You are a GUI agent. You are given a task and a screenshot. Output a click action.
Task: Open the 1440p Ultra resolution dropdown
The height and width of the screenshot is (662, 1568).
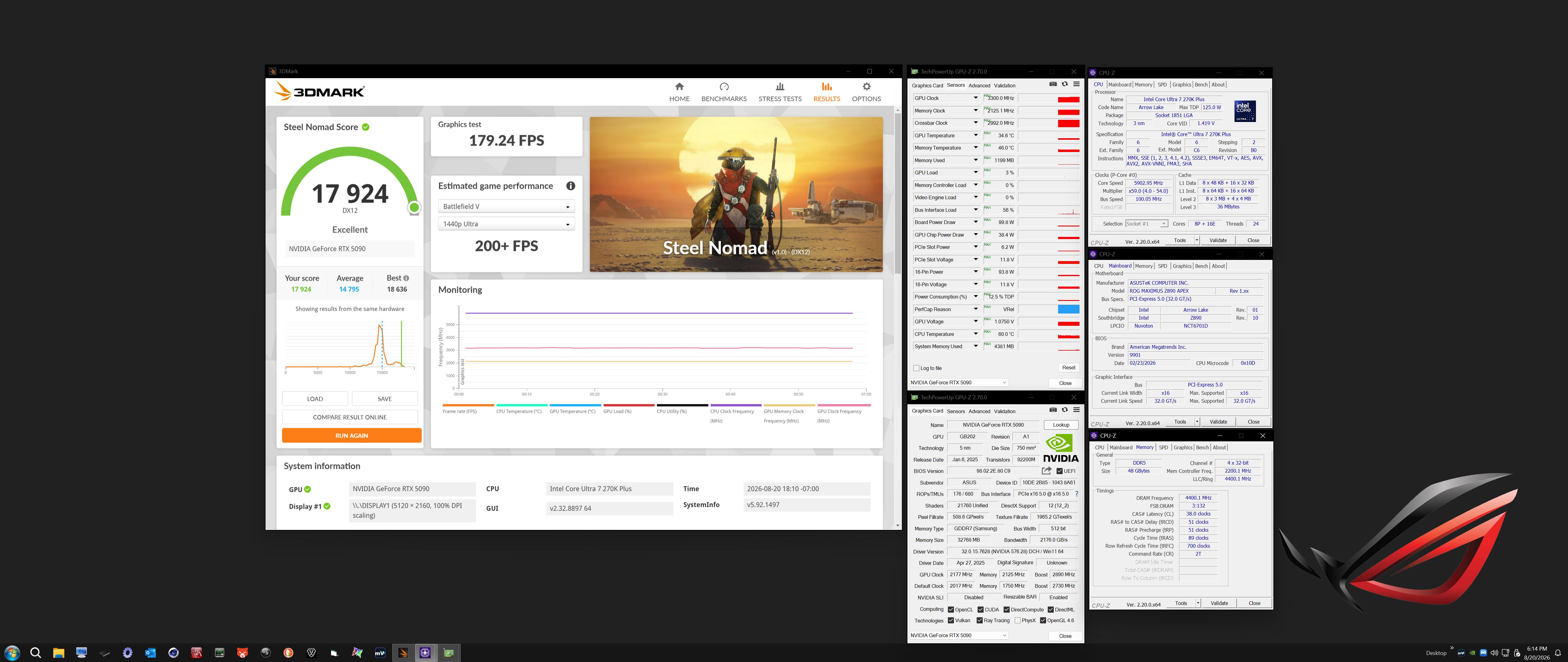506,224
